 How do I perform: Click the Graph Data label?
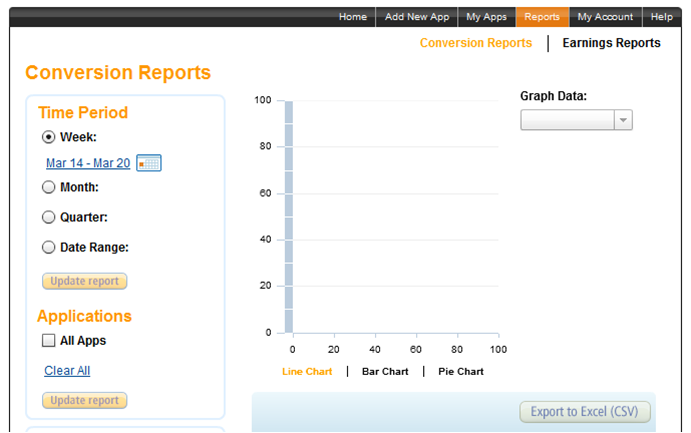554,96
